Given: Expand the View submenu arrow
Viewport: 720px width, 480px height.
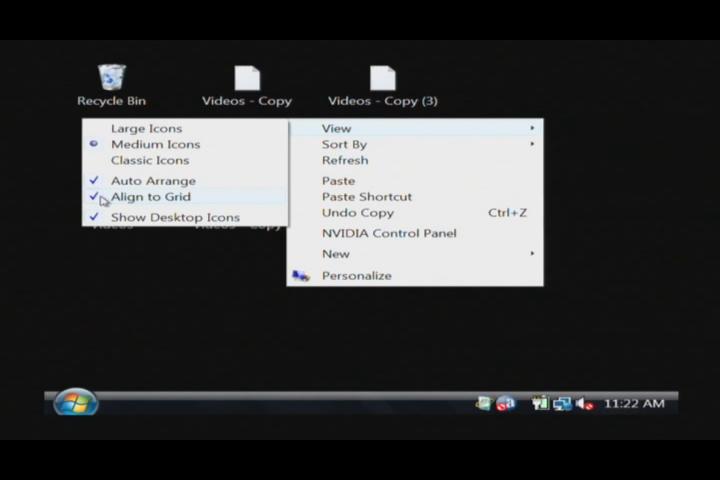Looking at the screenshot, I should coord(532,128).
